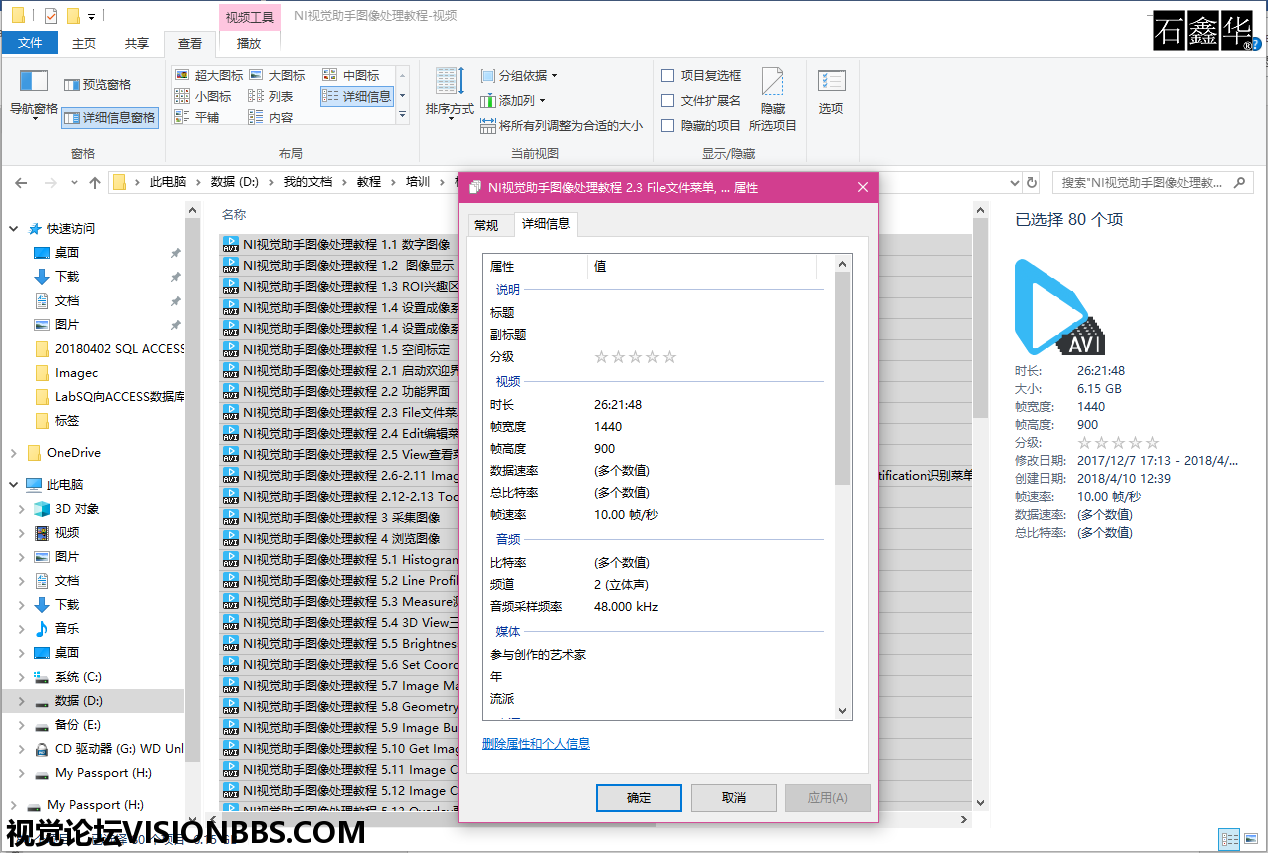Open the 分组依据 group by dropdown

[518, 75]
